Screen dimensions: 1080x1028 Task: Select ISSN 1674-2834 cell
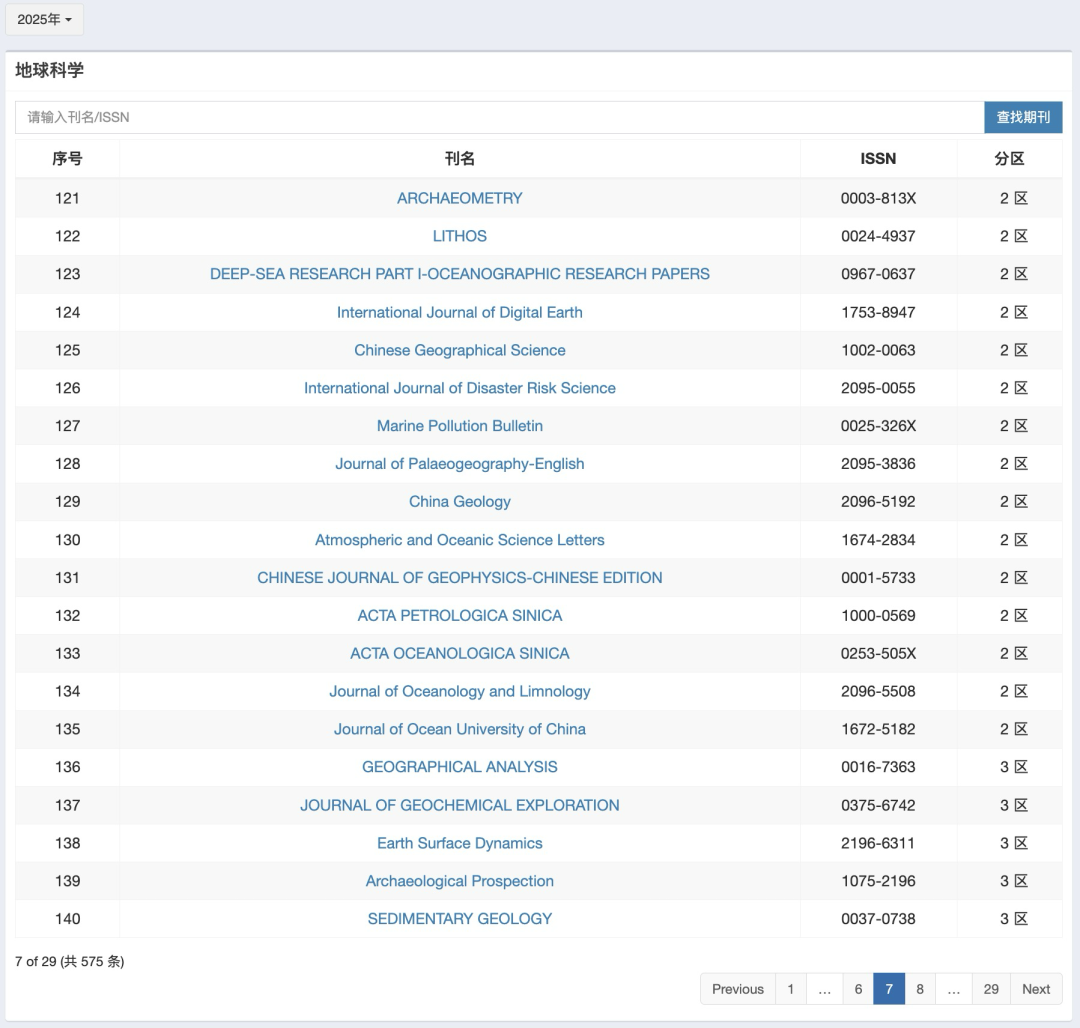pyautogui.click(x=878, y=540)
